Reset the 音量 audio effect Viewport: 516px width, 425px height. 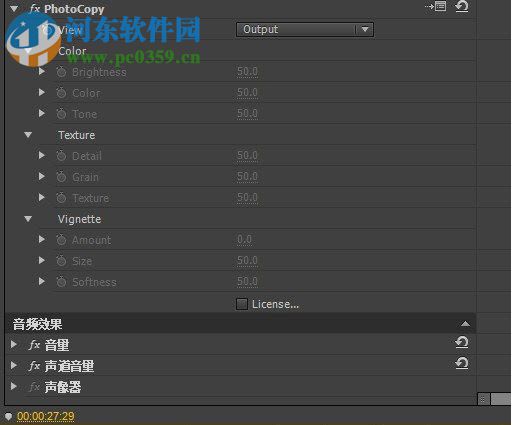coord(462,342)
